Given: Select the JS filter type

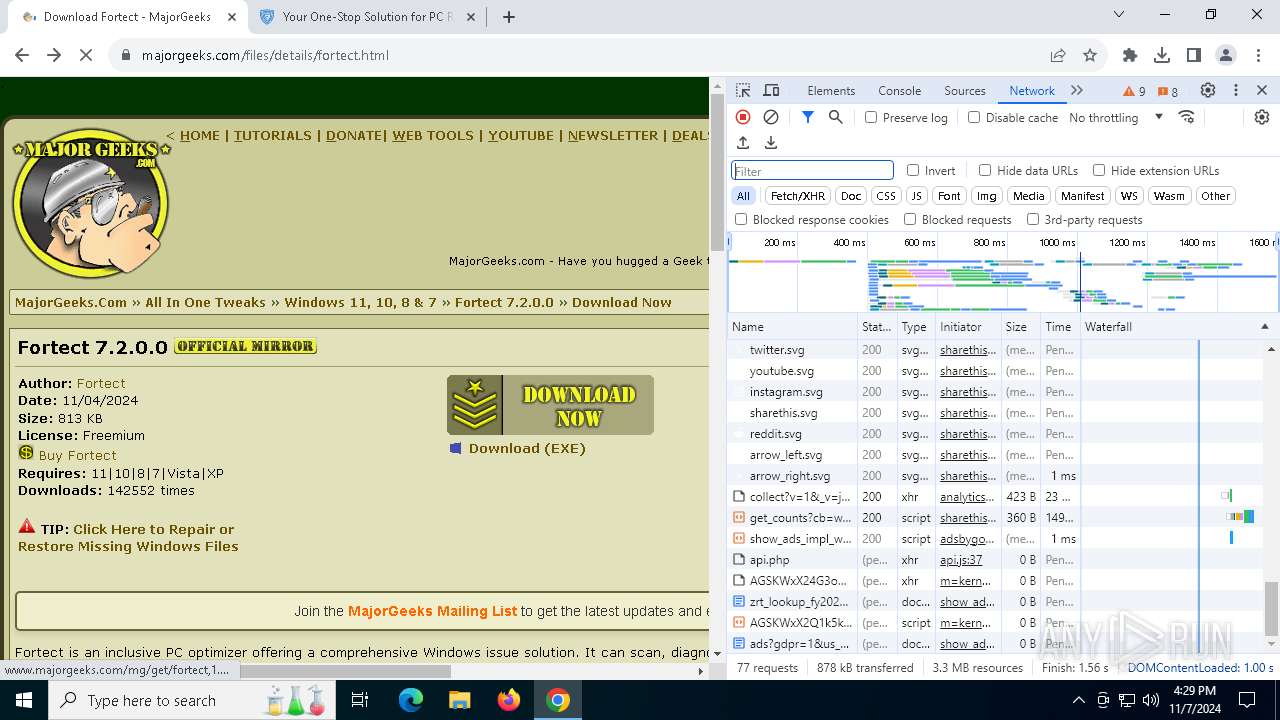Looking at the screenshot, I should [916, 196].
